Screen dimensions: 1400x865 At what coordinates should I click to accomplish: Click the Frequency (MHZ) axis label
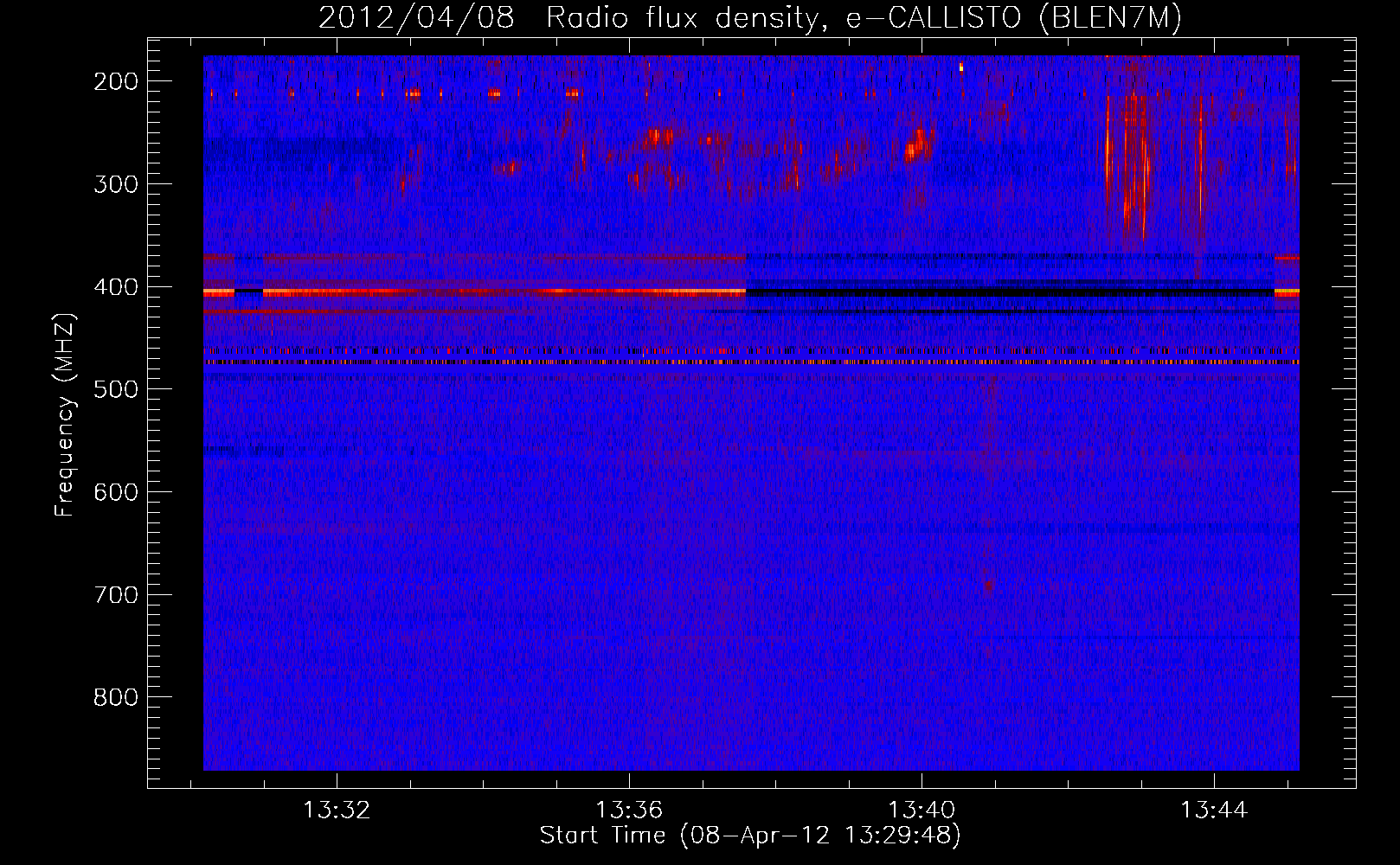66,414
